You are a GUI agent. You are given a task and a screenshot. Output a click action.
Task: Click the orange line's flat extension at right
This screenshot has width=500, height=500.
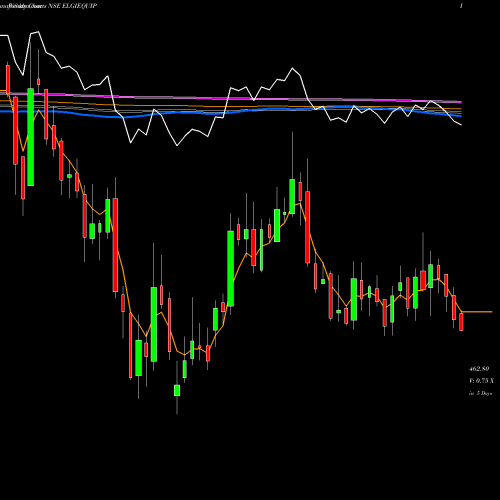477,312
